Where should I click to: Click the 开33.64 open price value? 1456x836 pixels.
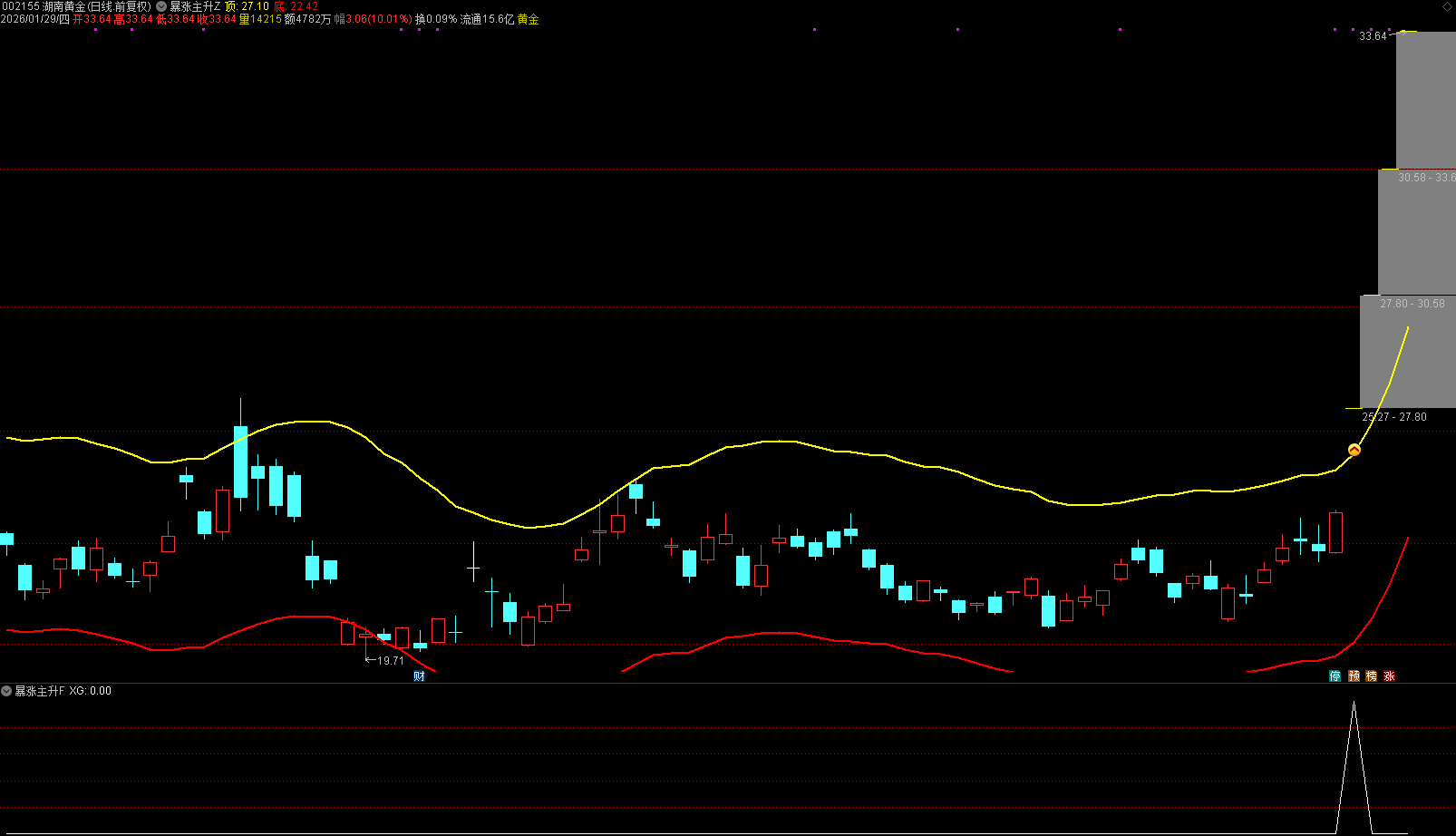coord(92,19)
